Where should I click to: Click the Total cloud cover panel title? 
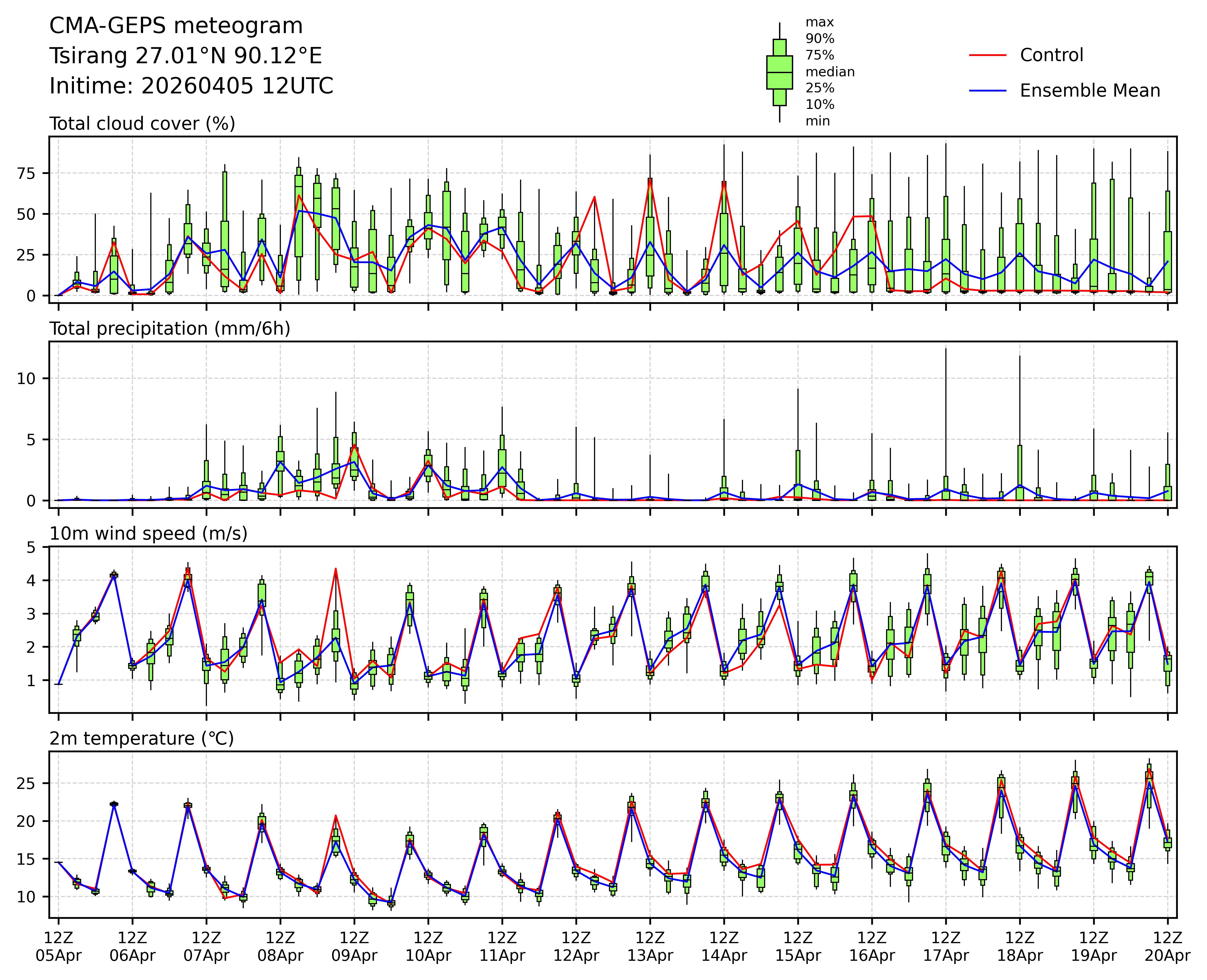pyautogui.click(x=142, y=124)
